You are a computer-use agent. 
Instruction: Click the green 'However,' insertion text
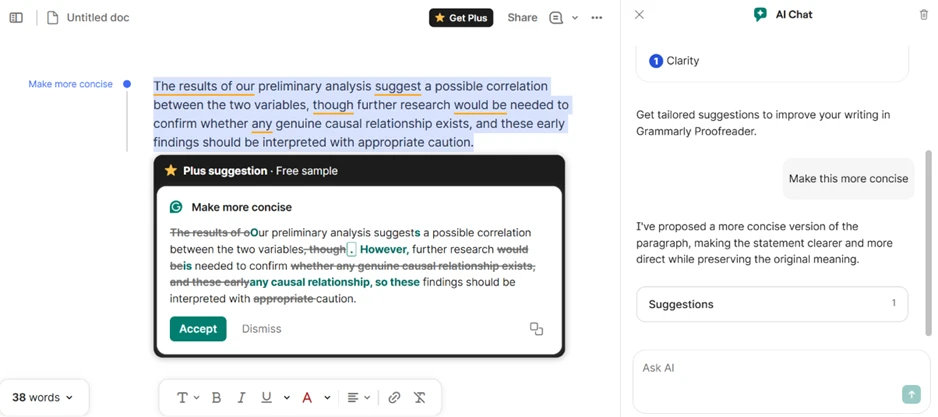pyautogui.click(x=385, y=249)
